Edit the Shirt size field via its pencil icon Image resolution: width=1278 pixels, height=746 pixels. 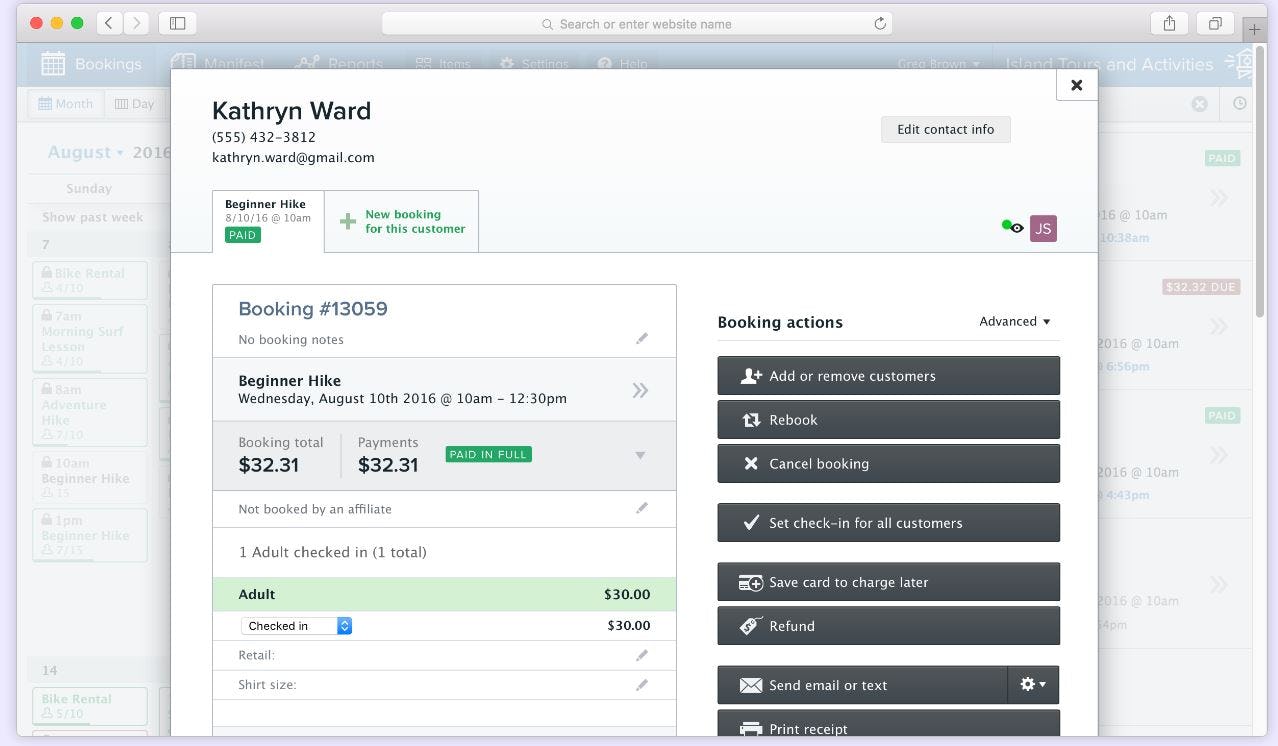tap(642, 684)
